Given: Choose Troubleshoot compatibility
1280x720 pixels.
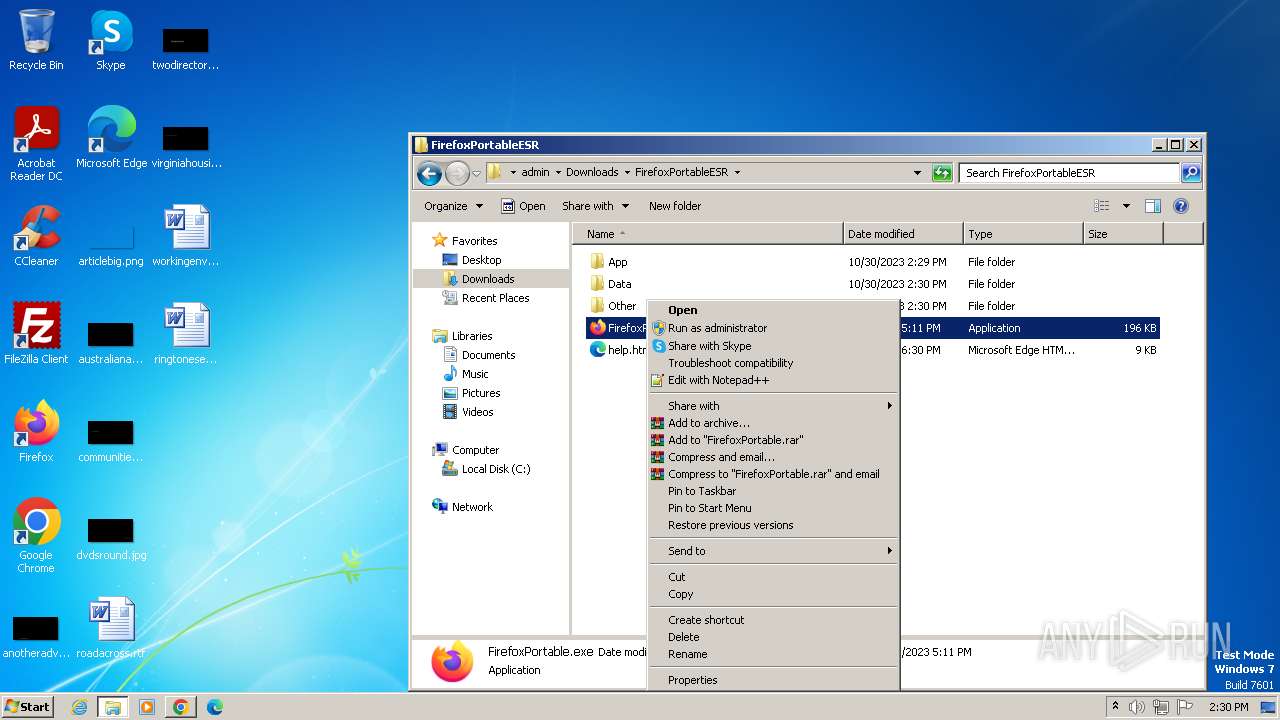Looking at the screenshot, I should point(773,363).
